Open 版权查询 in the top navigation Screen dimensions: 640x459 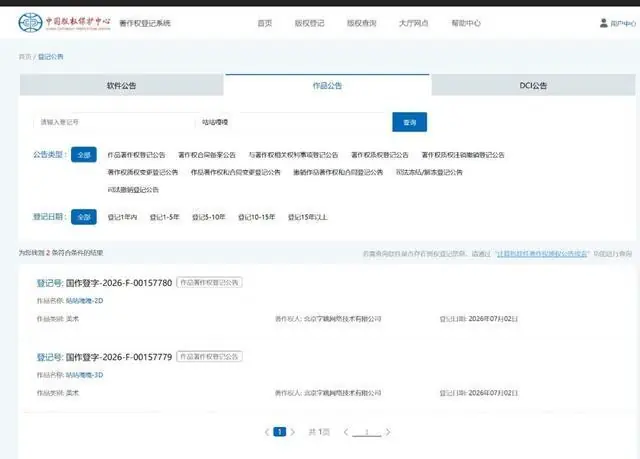(x=362, y=23)
